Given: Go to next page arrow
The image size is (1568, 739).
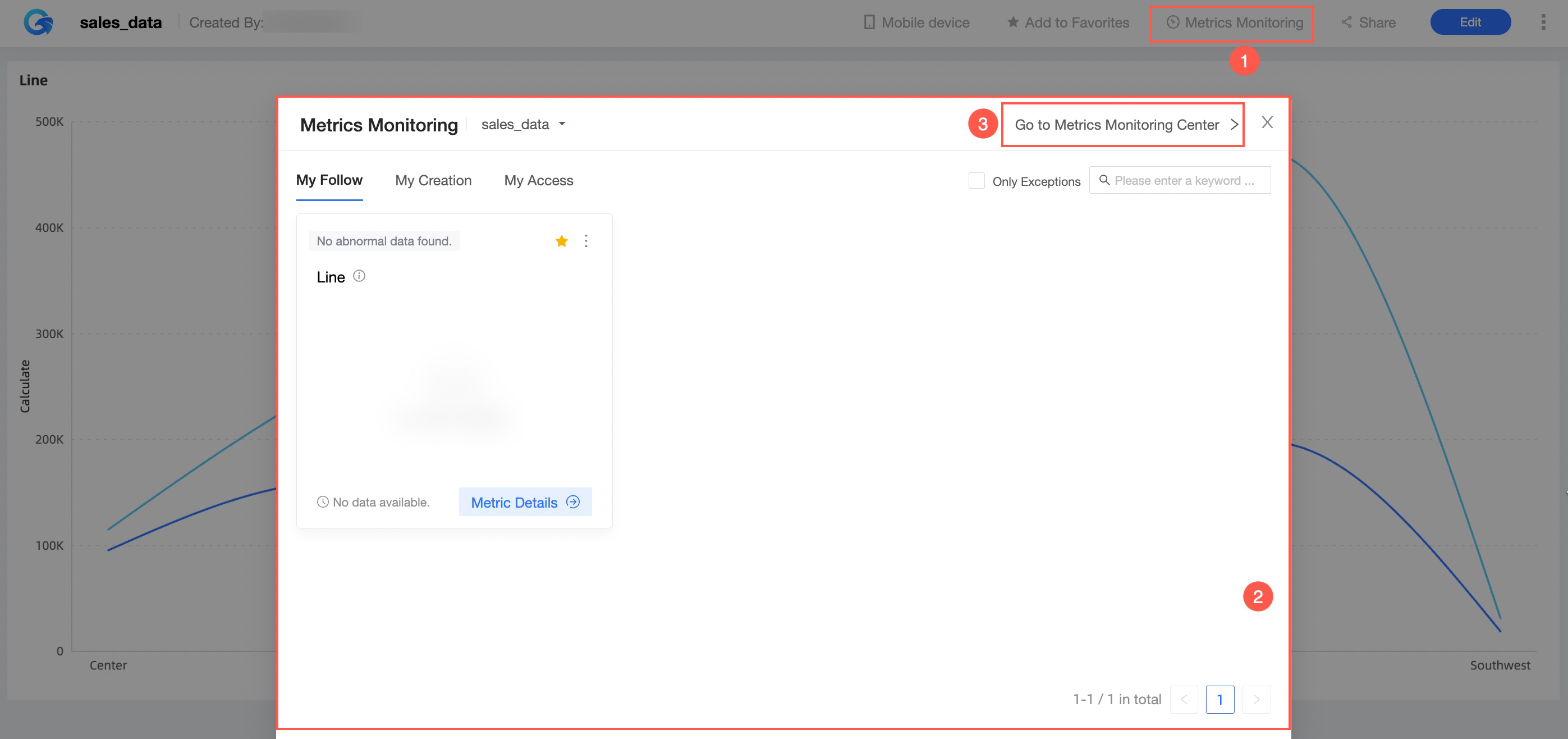Looking at the screenshot, I should 1256,699.
